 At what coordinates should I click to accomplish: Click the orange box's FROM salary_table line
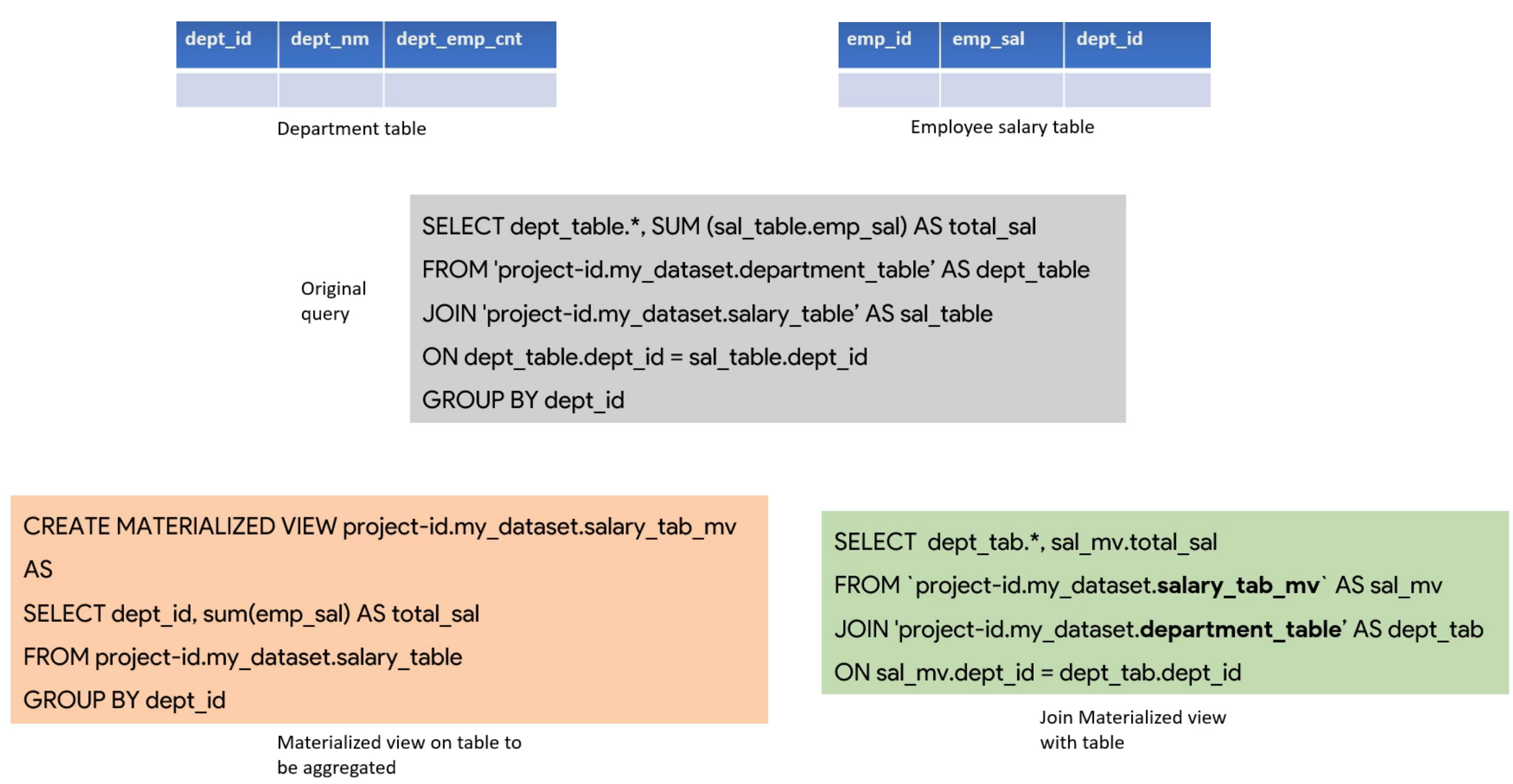[243, 657]
